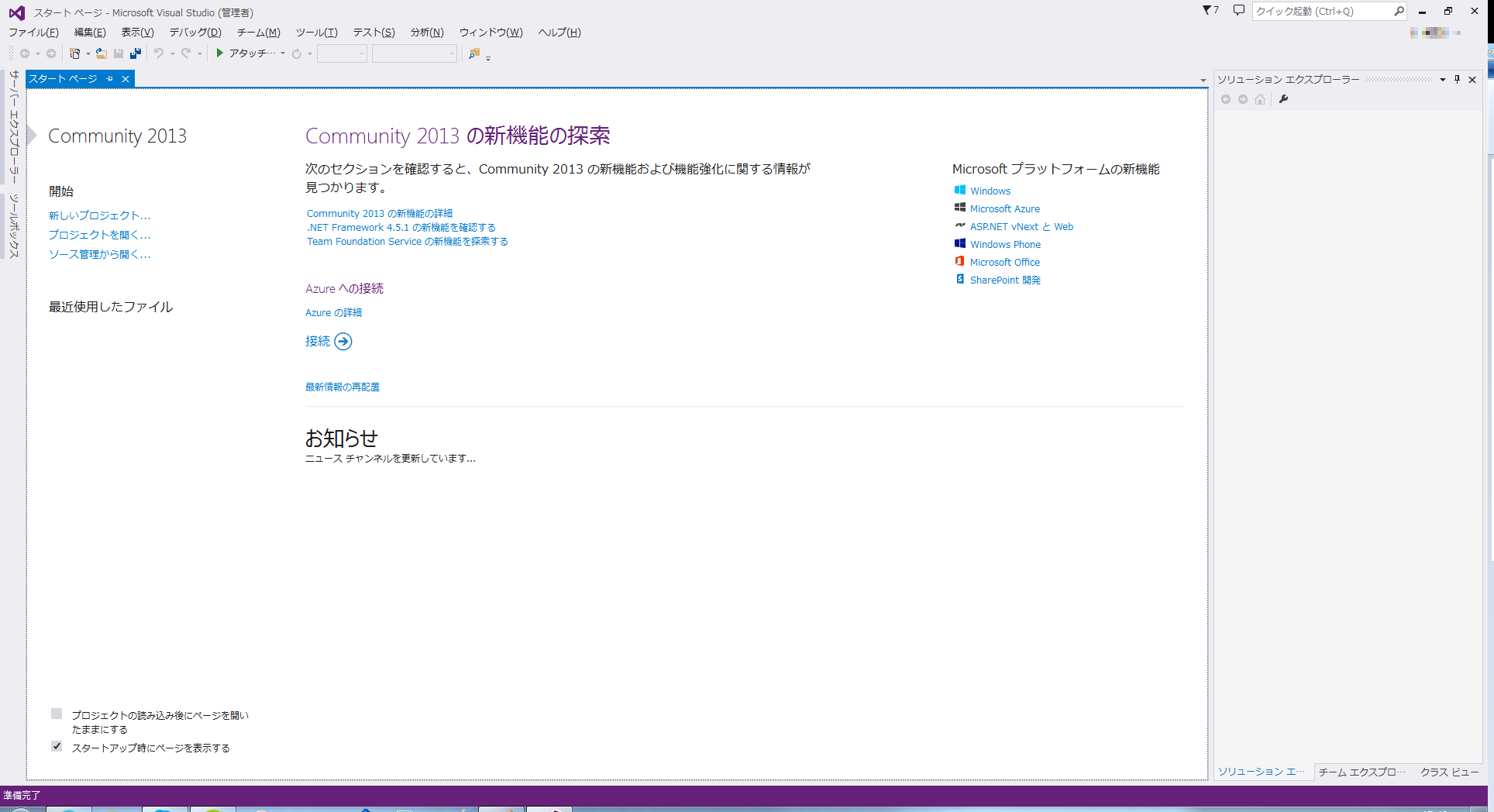Open the Solution Explorer window position menu
The image size is (1494, 812).
(x=1443, y=79)
